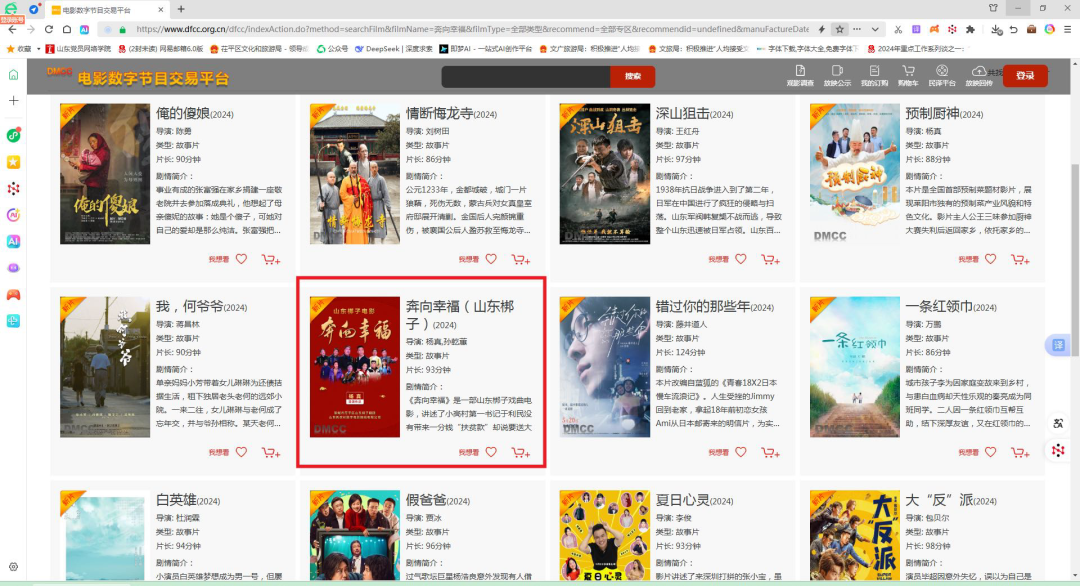Open 观影调查 icon in site header

click(800, 75)
